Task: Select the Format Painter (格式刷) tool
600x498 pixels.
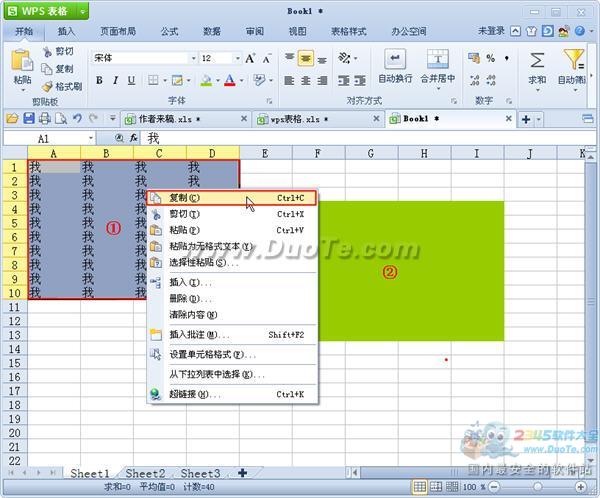Action: (x=61, y=87)
